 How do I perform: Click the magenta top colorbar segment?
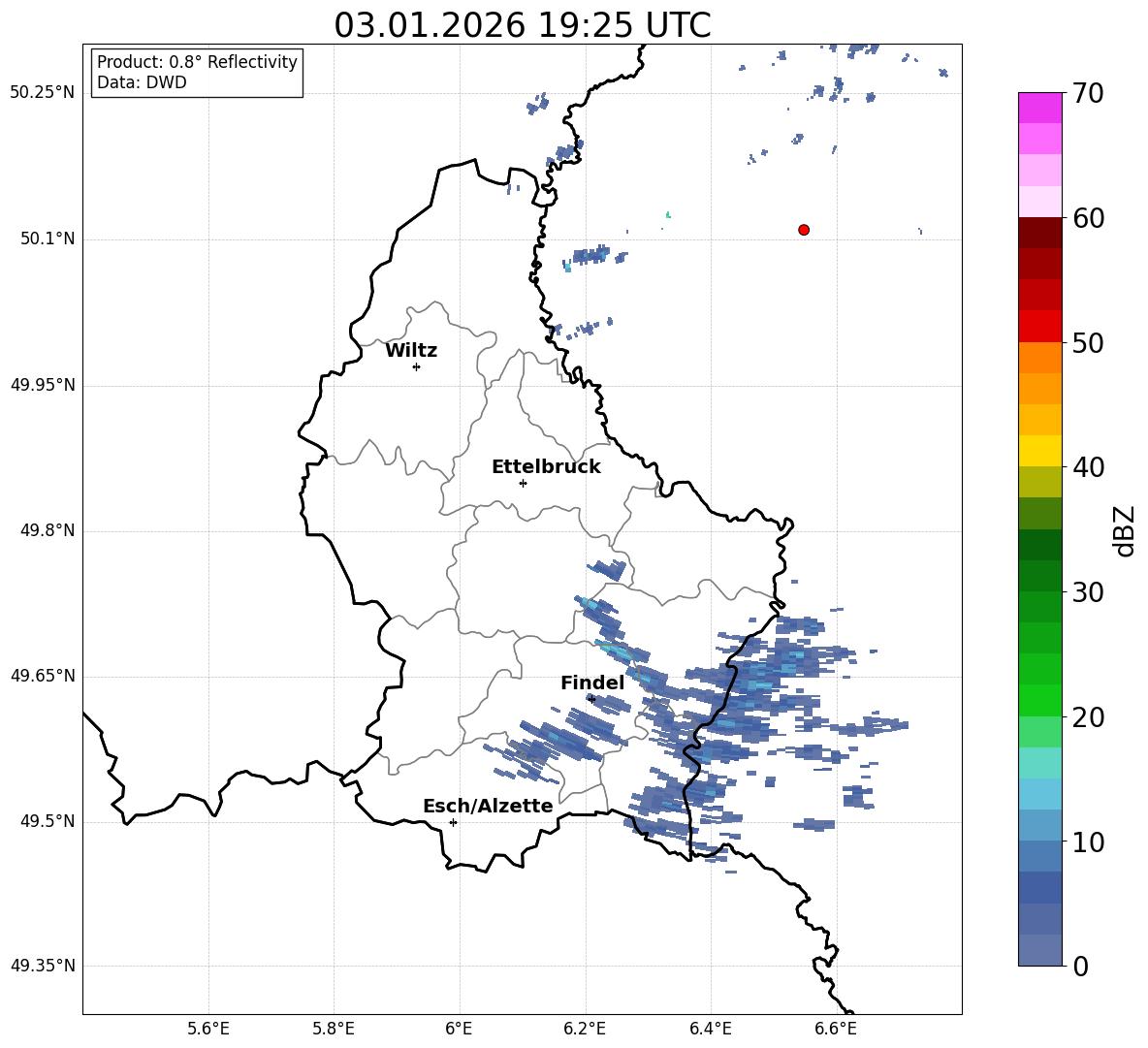1039,108
